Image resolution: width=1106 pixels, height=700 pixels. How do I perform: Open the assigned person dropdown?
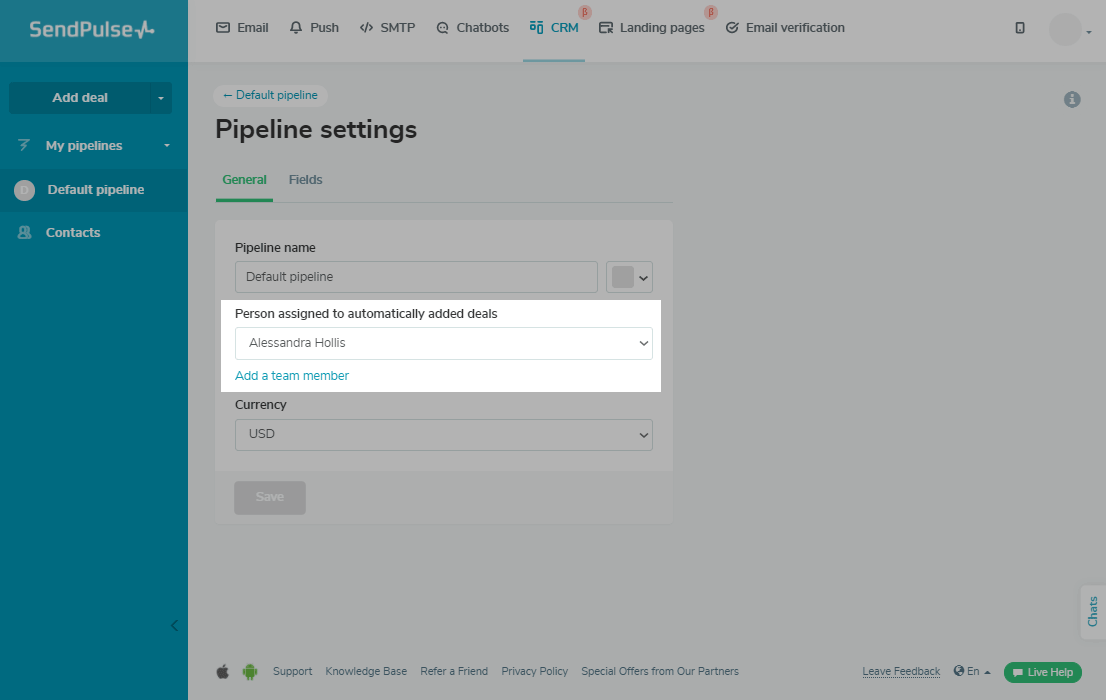tap(443, 343)
